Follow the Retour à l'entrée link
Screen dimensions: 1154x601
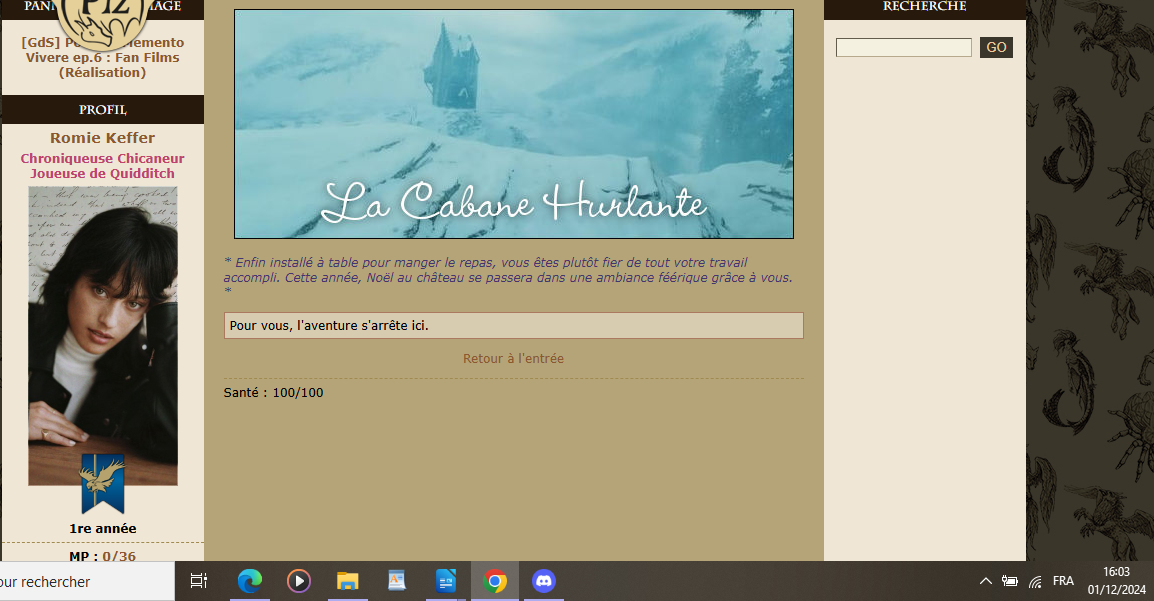coord(513,358)
